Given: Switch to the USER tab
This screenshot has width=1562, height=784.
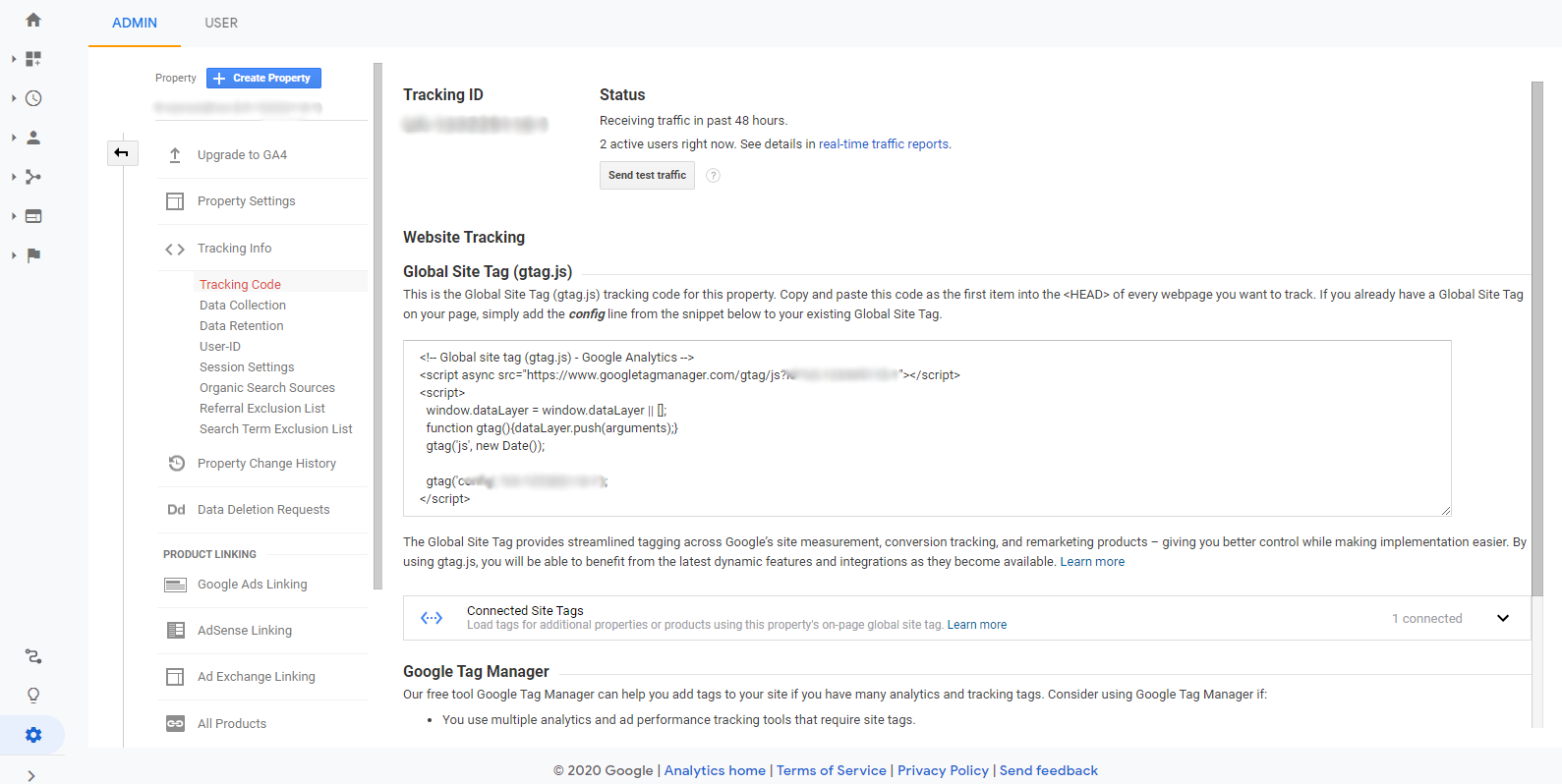Looking at the screenshot, I should click(221, 23).
